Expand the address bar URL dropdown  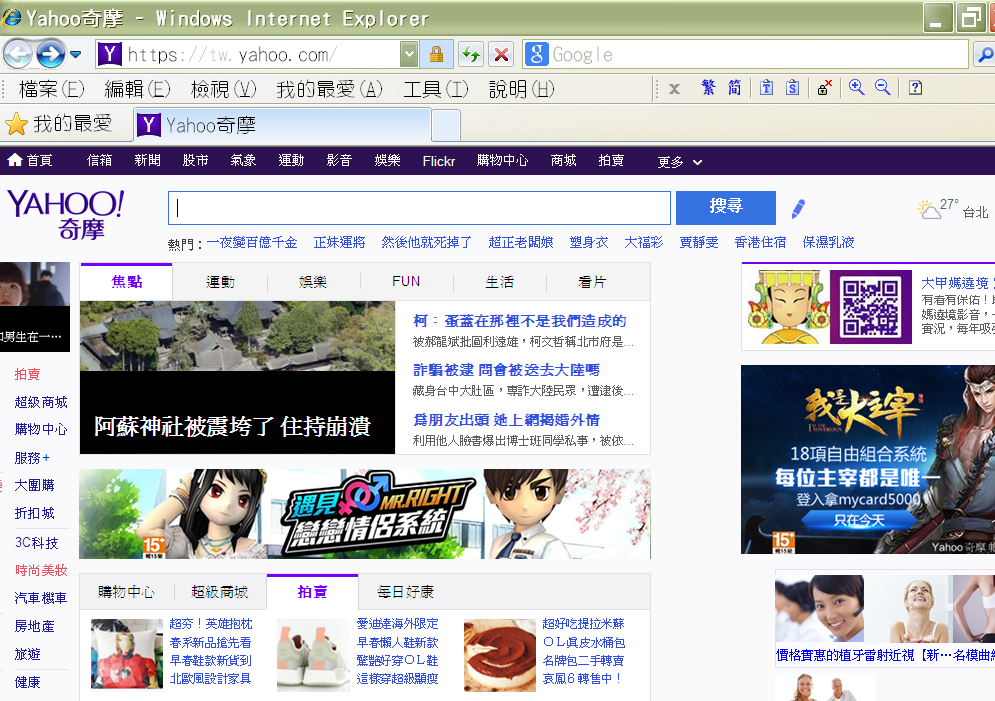click(409, 55)
